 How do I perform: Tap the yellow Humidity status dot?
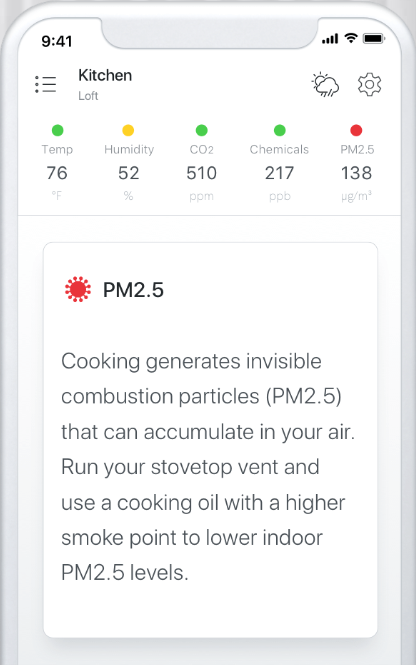128,130
